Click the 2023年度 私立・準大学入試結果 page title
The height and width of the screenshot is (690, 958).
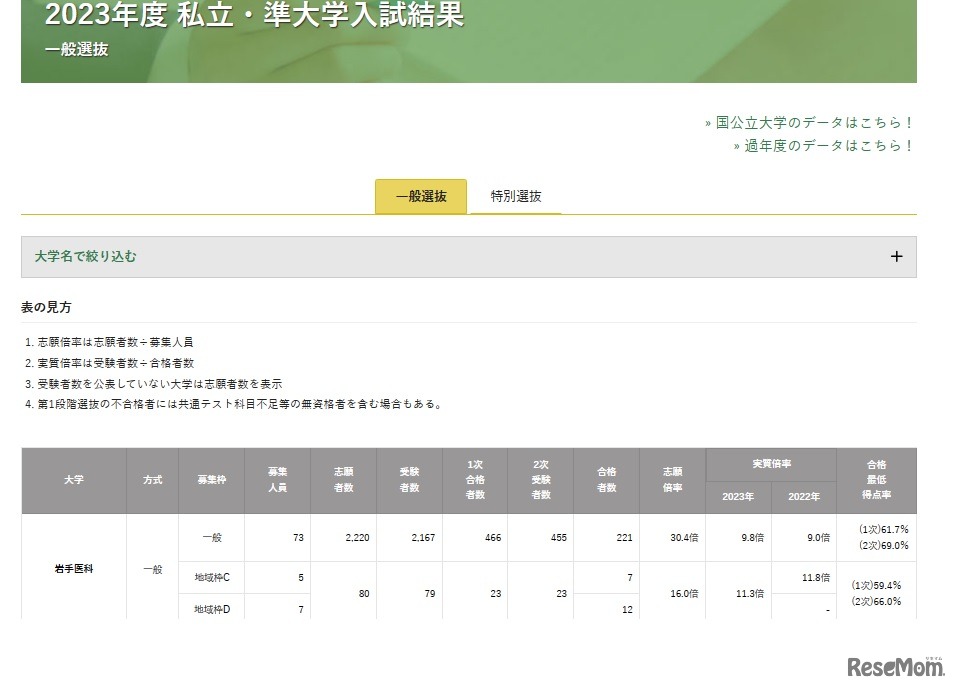pos(251,17)
